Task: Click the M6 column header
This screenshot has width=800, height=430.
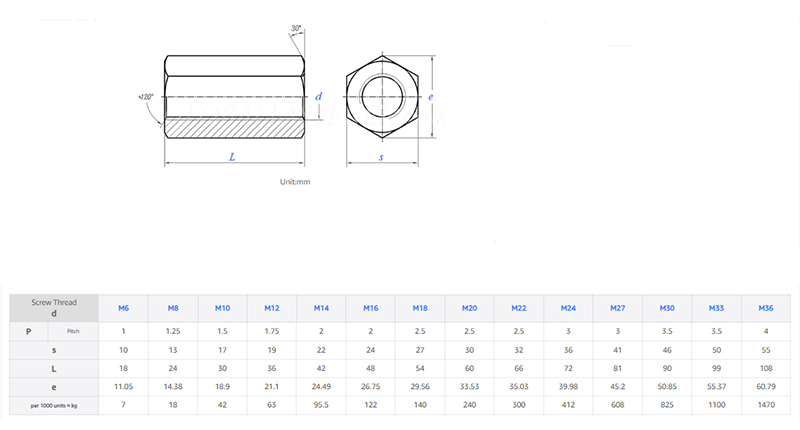Action: click(x=124, y=308)
